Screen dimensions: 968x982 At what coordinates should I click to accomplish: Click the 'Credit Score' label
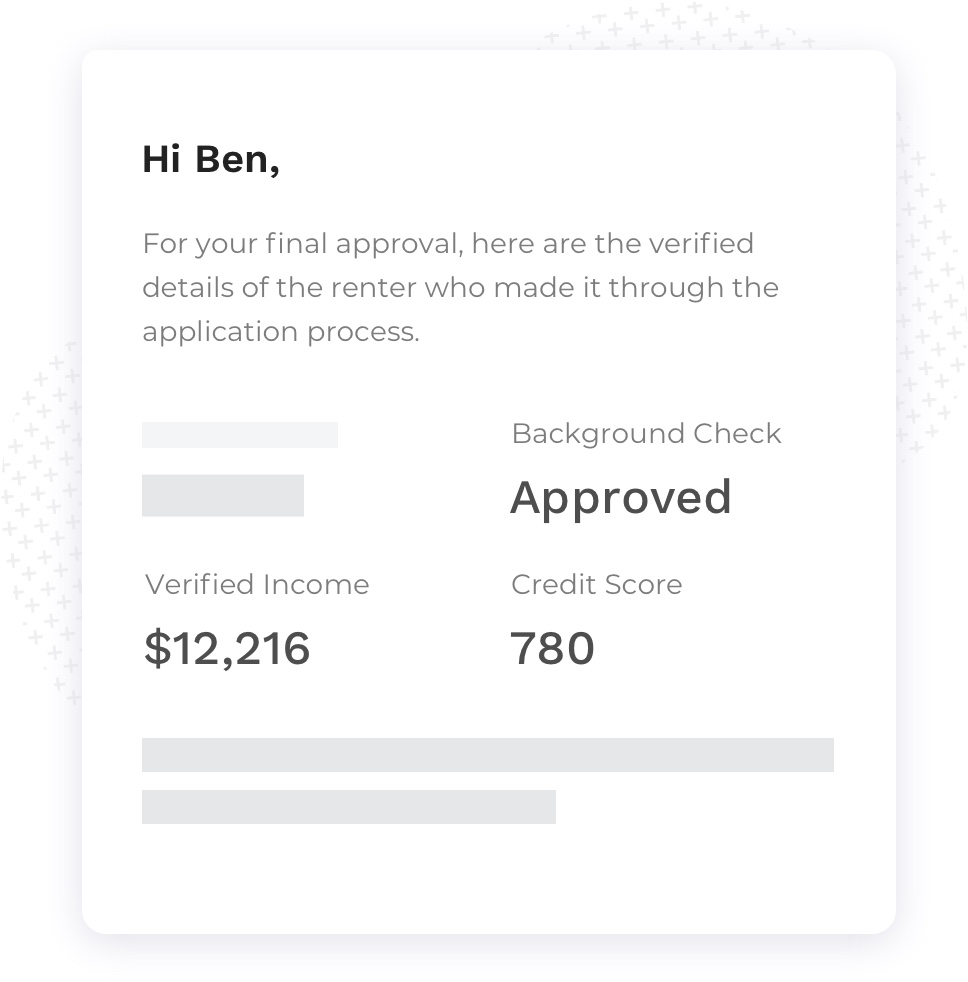pyautogui.click(x=597, y=584)
